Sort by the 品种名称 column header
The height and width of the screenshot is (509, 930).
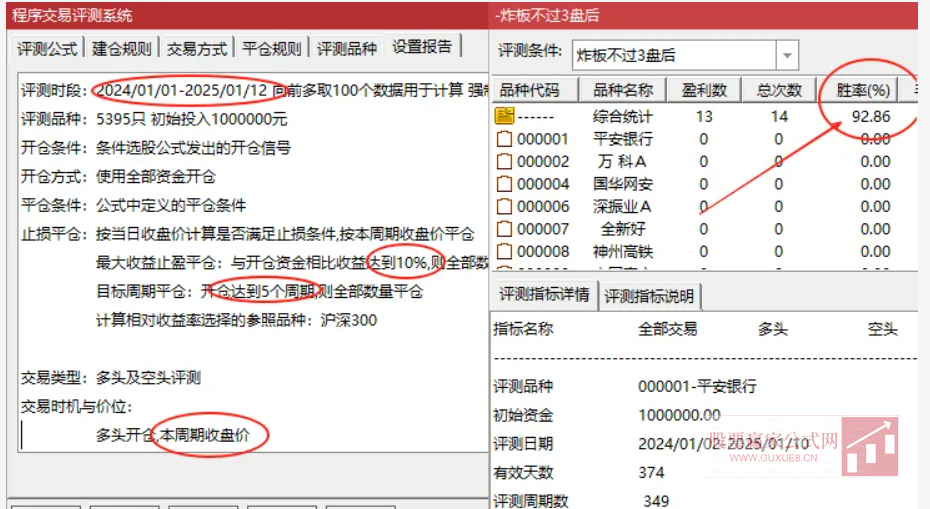(622, 90)
